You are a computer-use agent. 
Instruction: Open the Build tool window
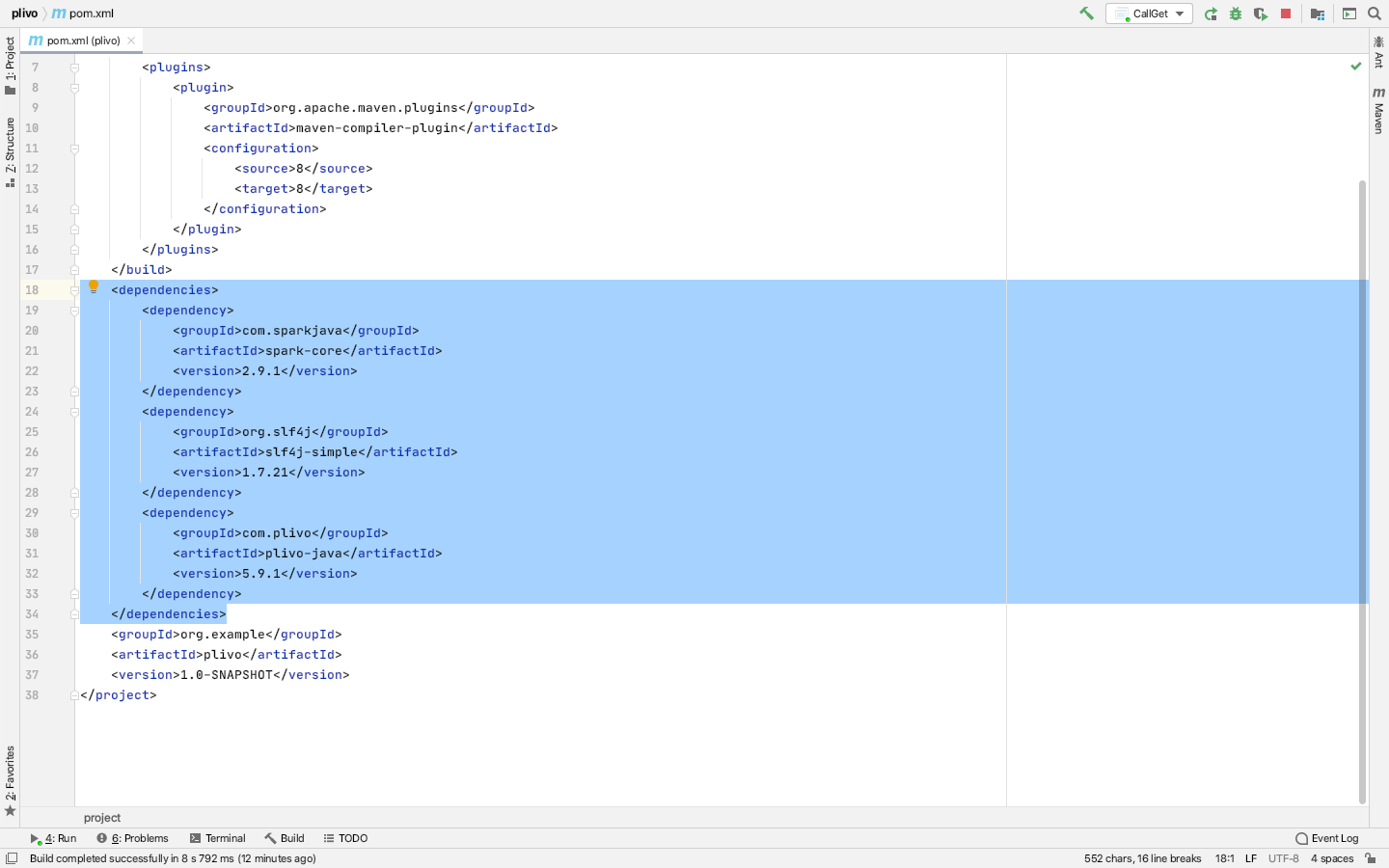(284, 838)
